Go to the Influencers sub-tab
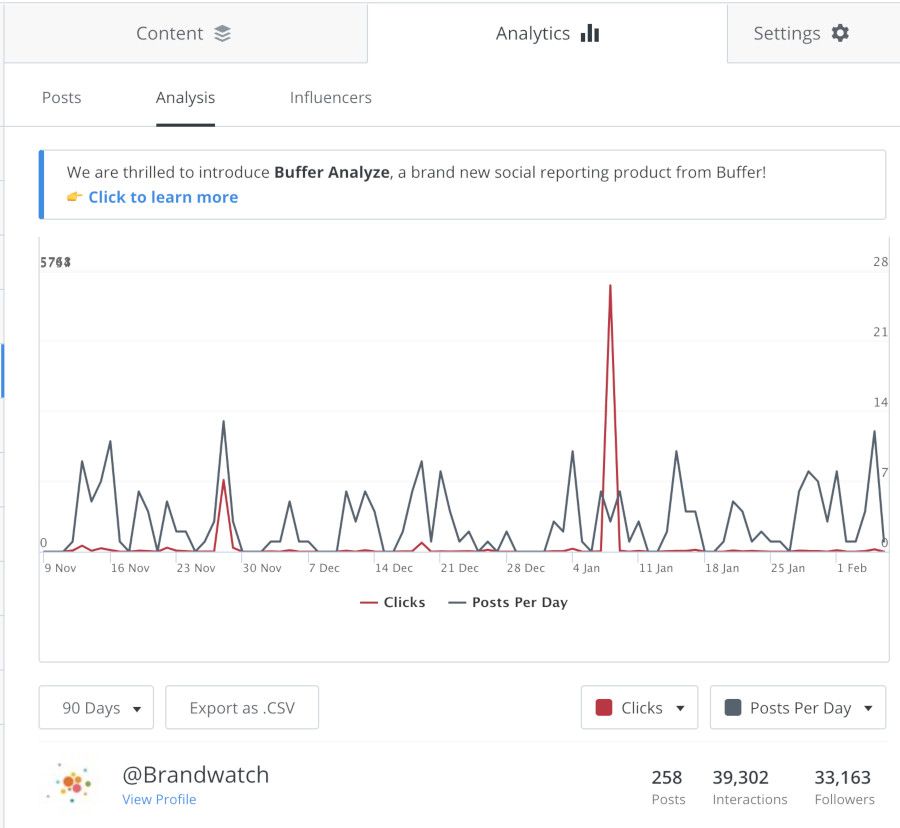 tap(331, 97)
